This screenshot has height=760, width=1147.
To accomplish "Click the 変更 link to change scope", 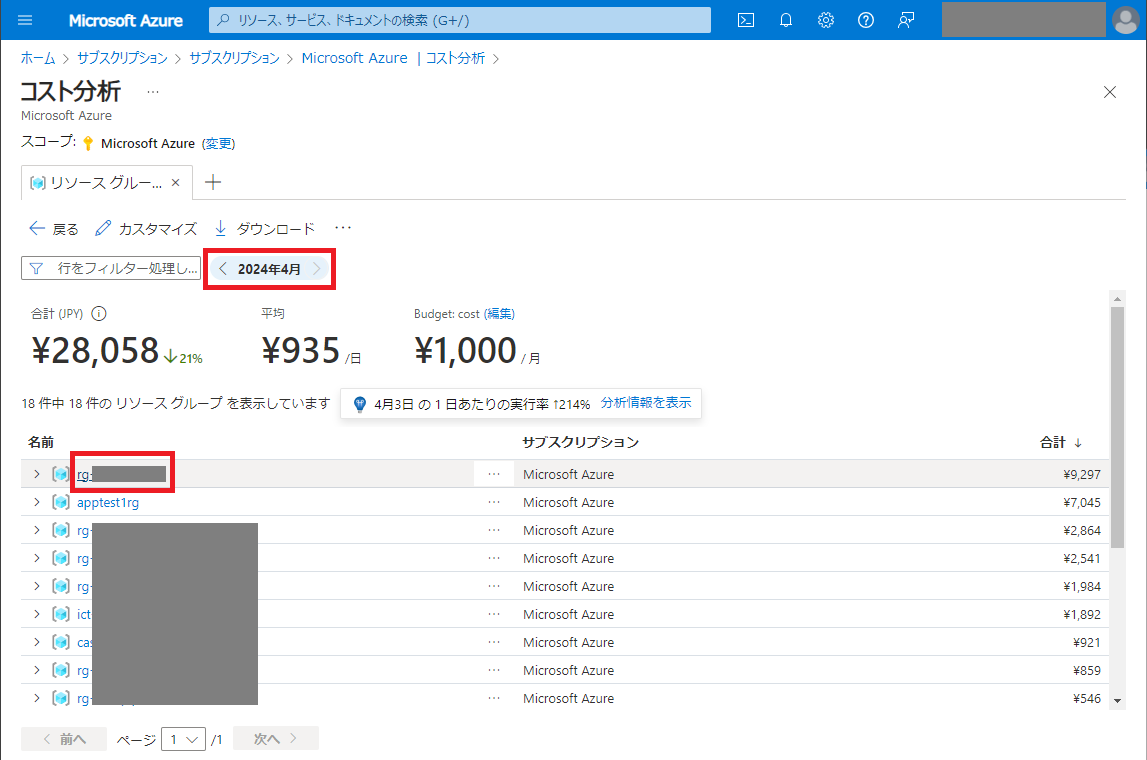I will point(218,143).
